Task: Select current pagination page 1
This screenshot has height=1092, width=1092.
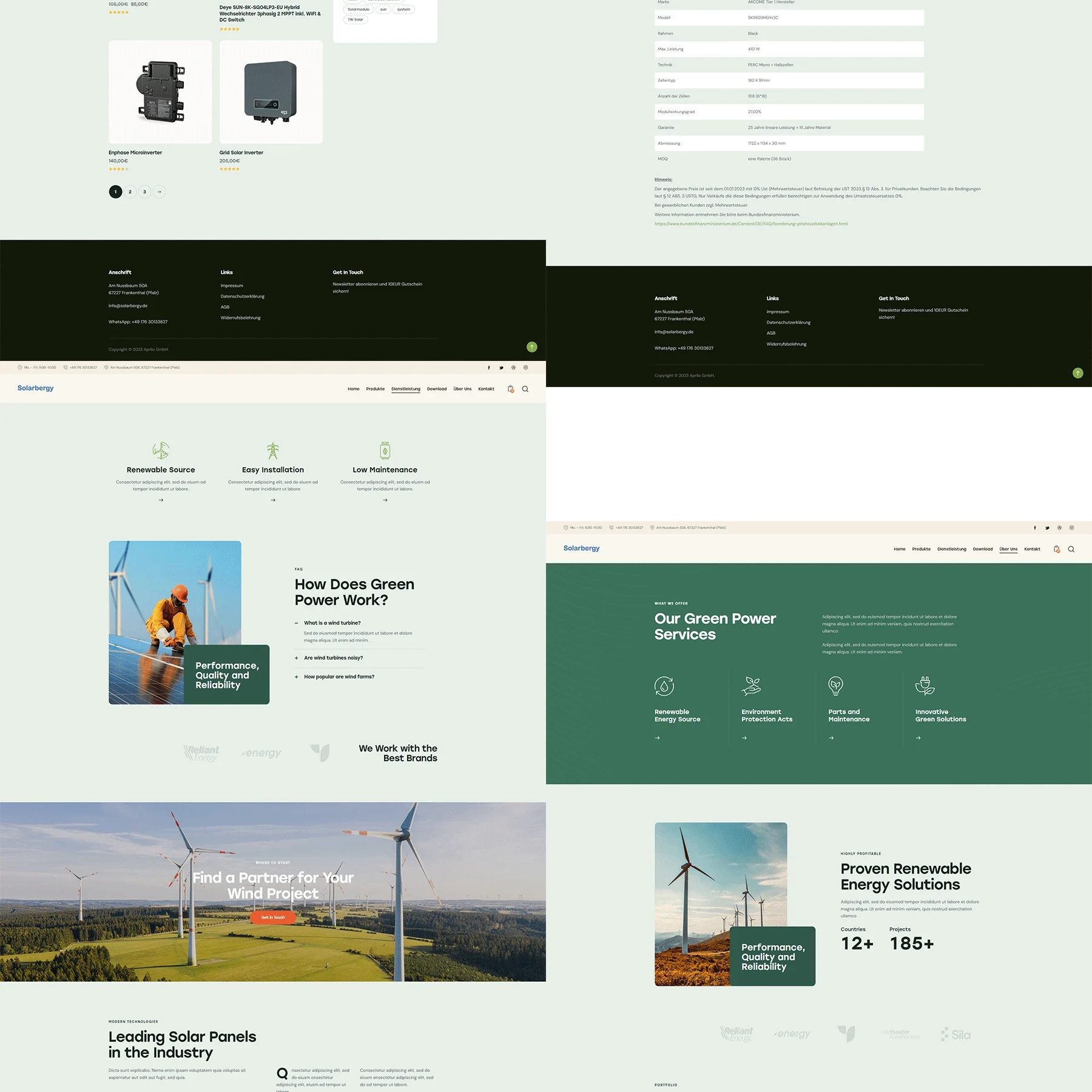Action: pos(115,192)
